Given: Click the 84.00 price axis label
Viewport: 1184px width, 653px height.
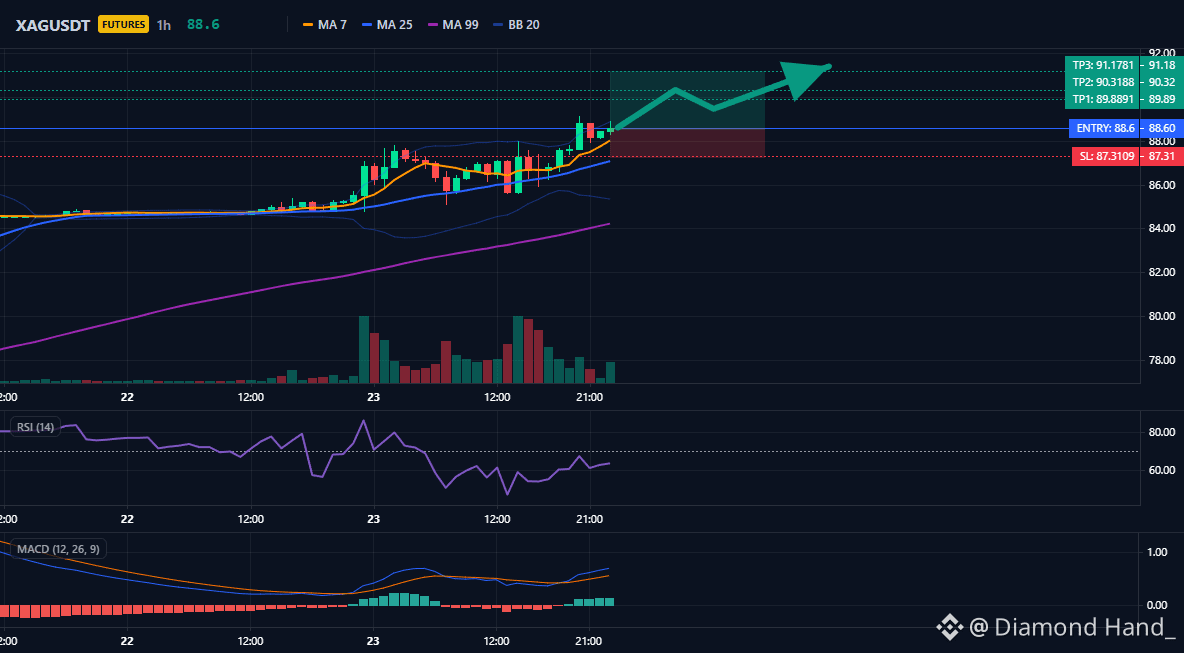Looking at the screenshot, I should (1161, 228).
